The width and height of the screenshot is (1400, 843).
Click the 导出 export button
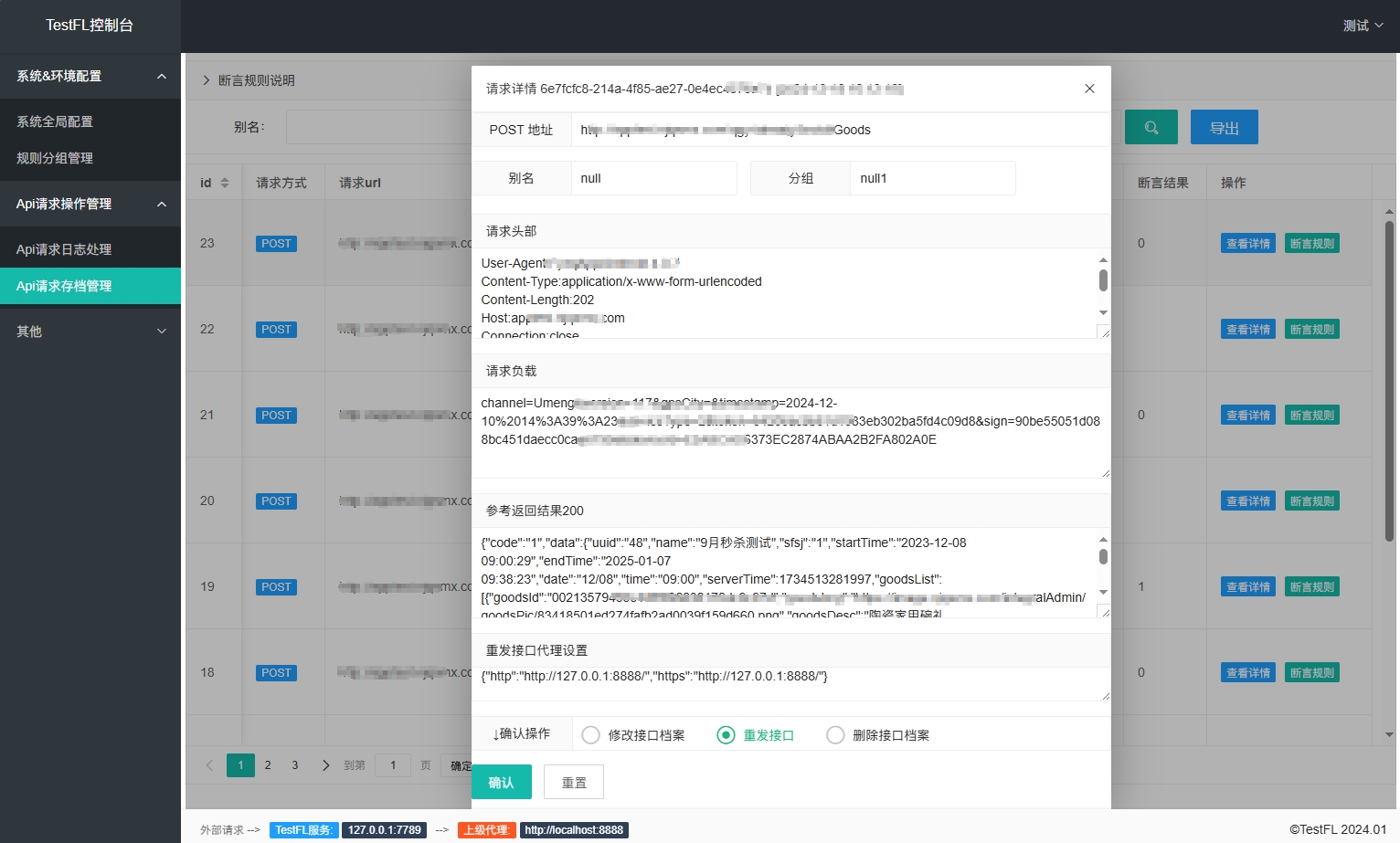coord(1225,128)
